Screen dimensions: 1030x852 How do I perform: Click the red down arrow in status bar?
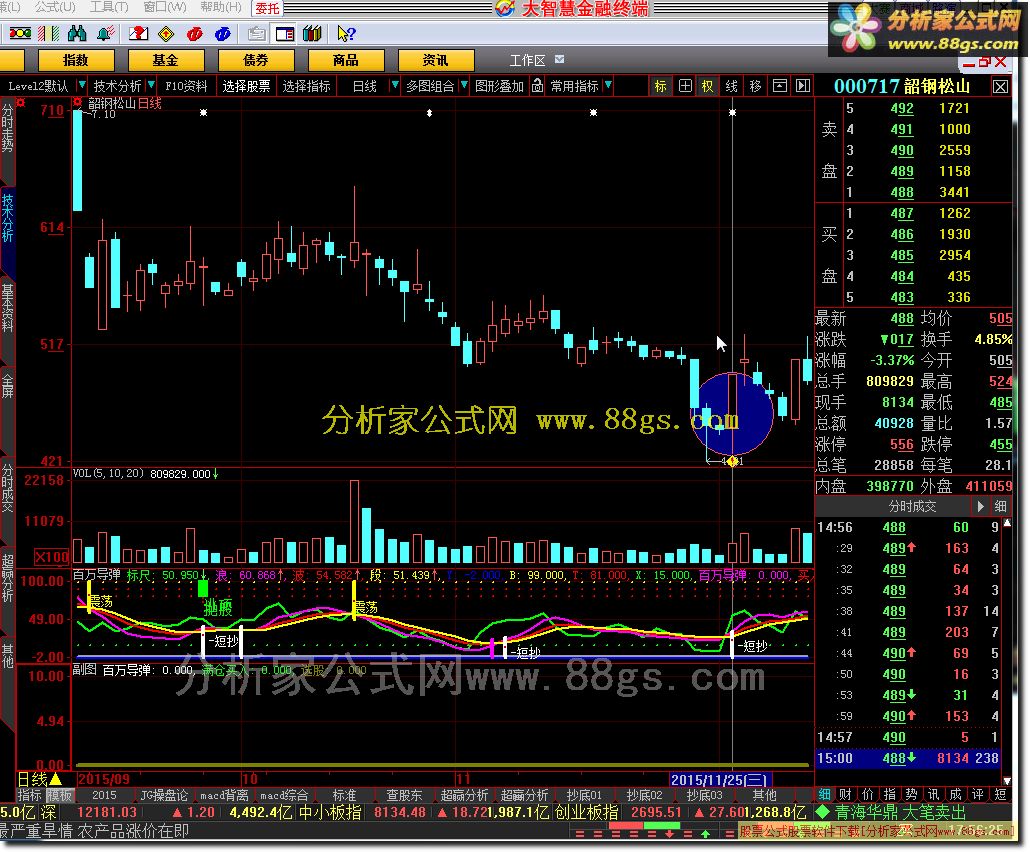(669, 834)
